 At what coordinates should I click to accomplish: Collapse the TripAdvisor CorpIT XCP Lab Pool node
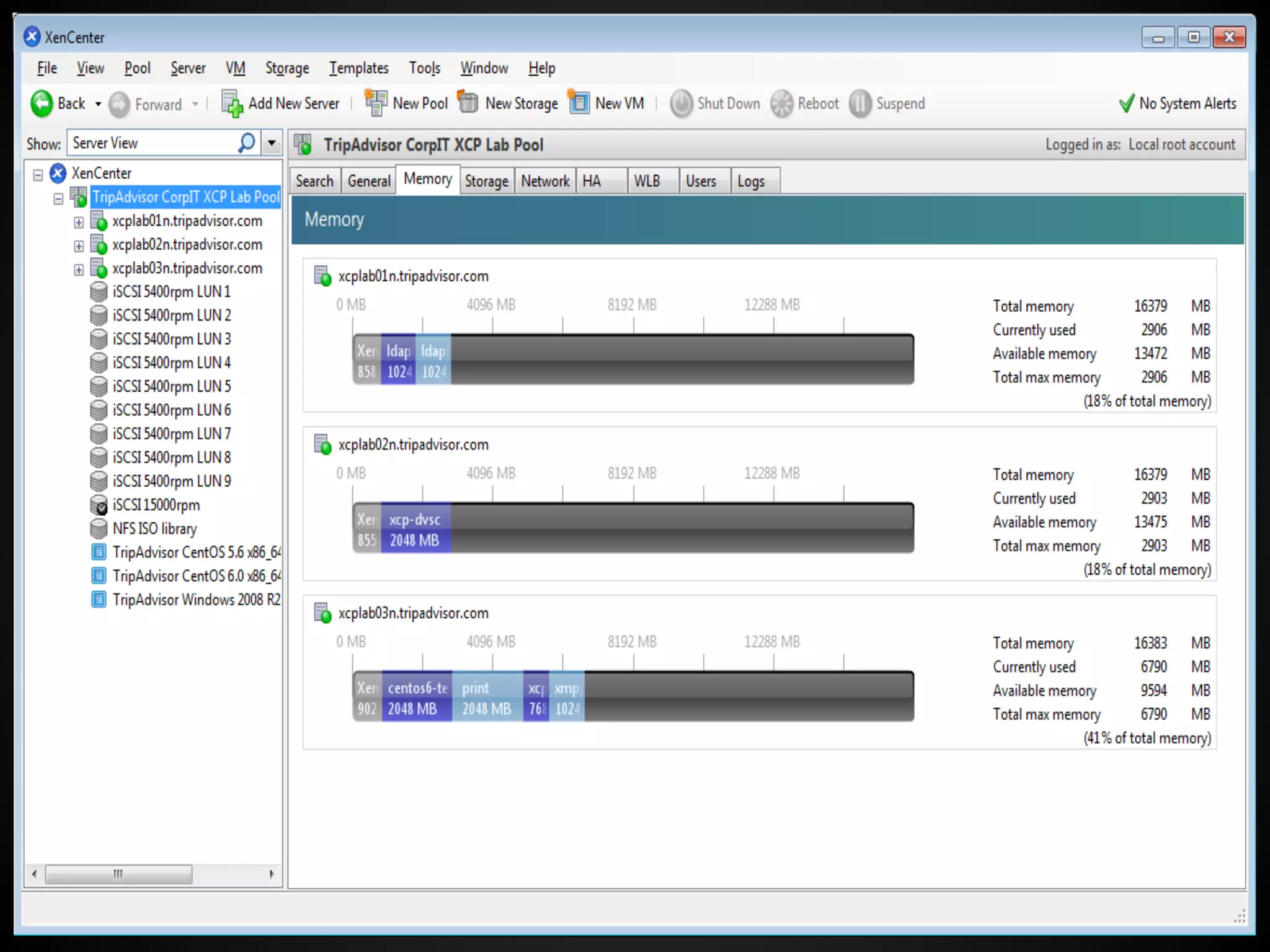point(58,199)
